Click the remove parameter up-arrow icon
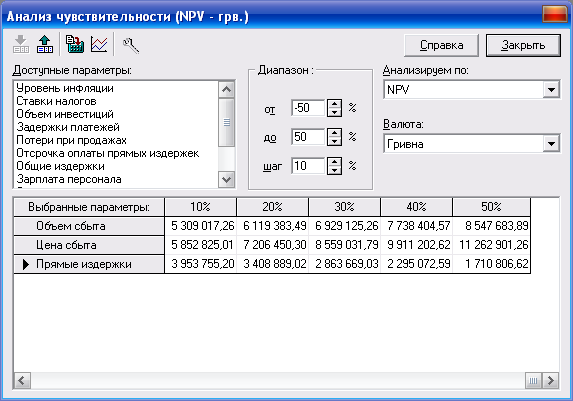573x401 pixels. click(x=45, y=45)
